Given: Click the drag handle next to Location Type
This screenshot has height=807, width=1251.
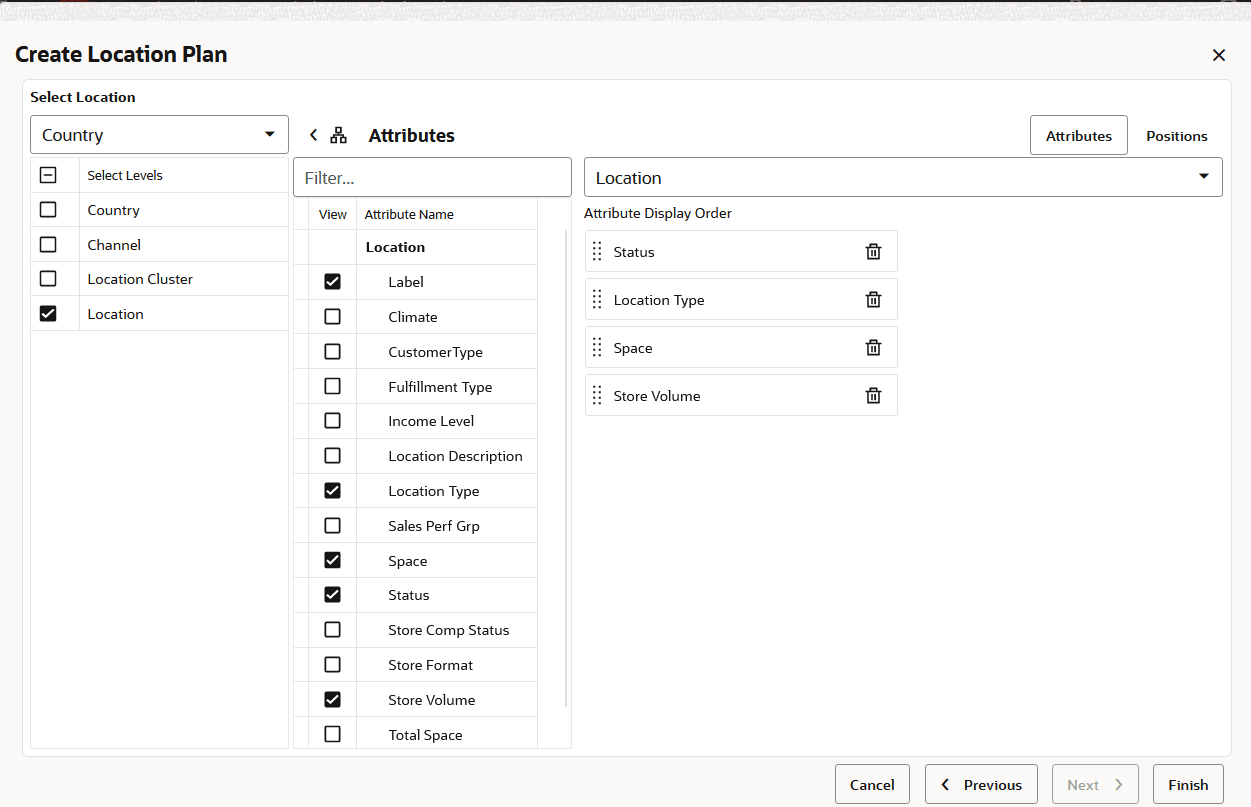Looking at the screenshot, I should click(597, 299).
